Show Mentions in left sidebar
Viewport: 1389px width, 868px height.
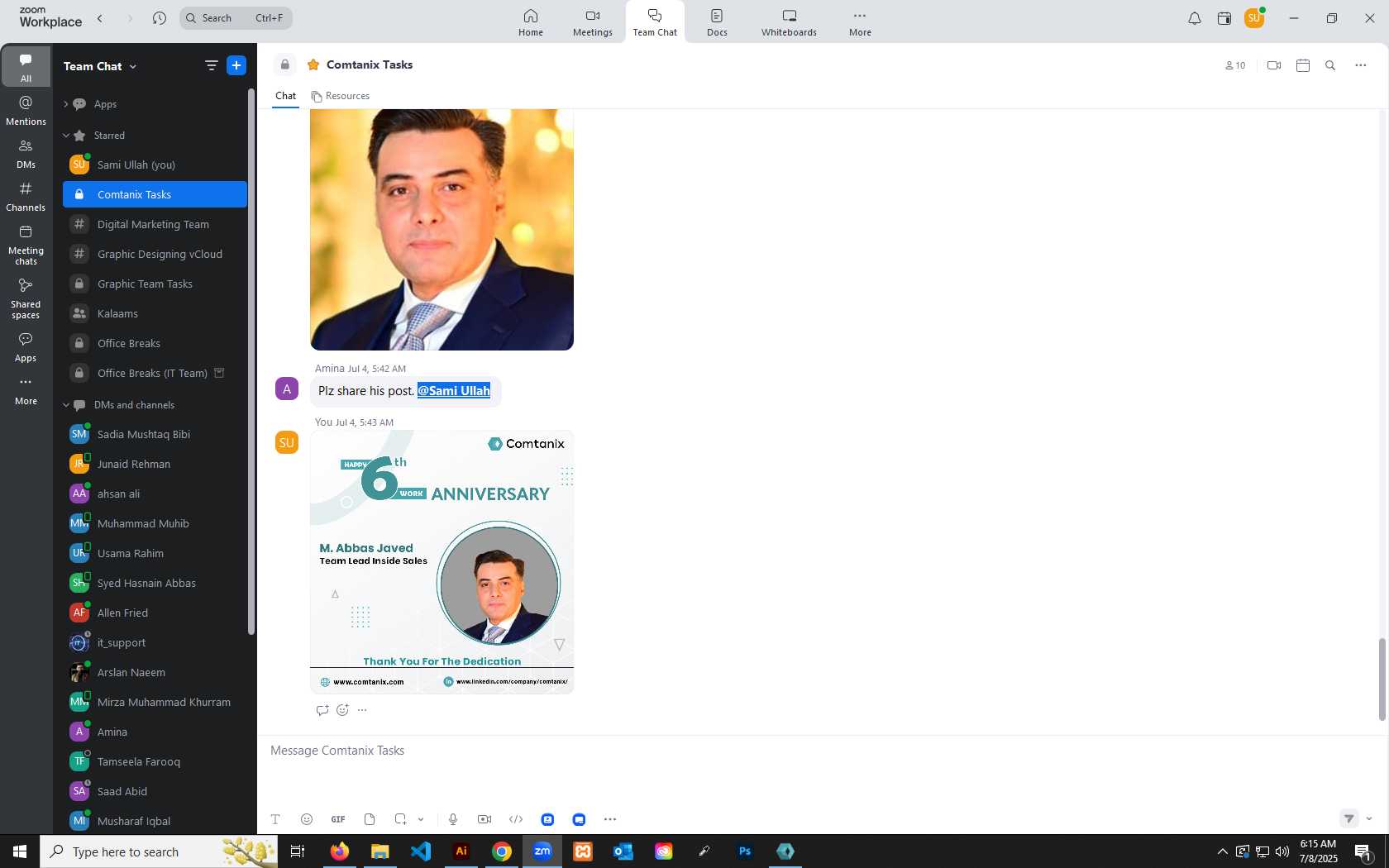point(26,111)
